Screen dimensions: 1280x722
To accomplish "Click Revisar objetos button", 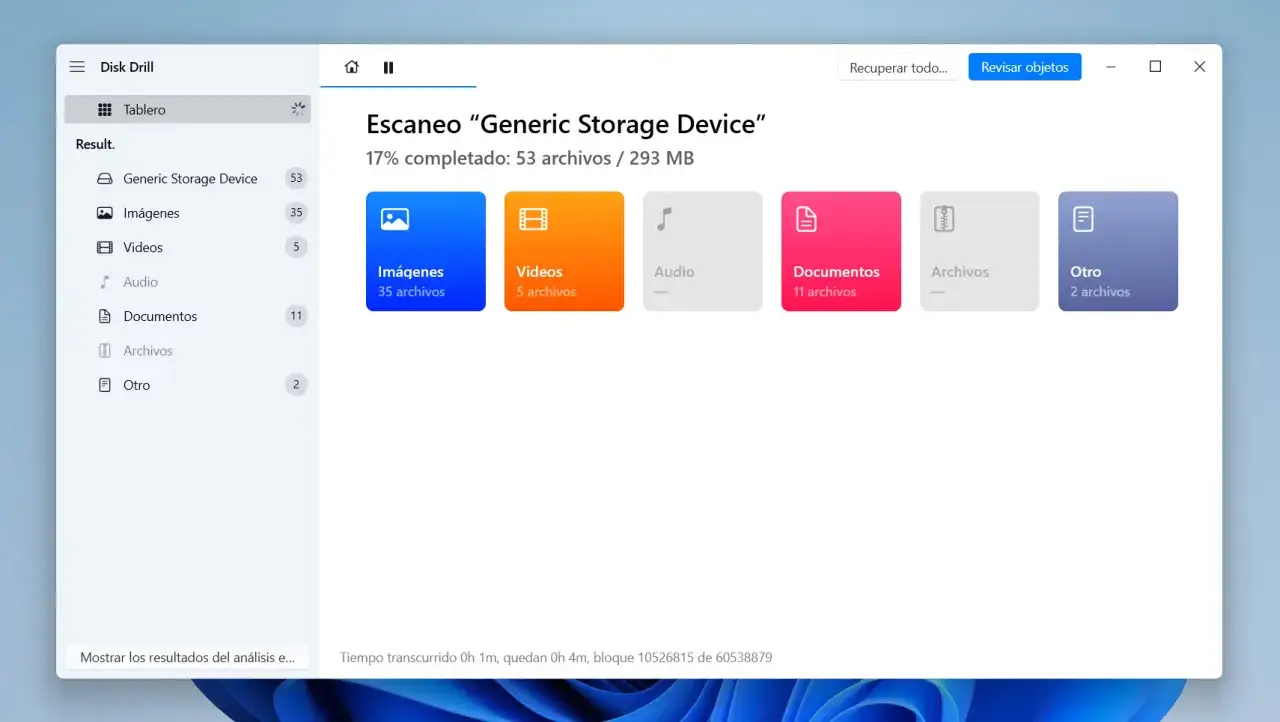I will [x=1024, y=67].
